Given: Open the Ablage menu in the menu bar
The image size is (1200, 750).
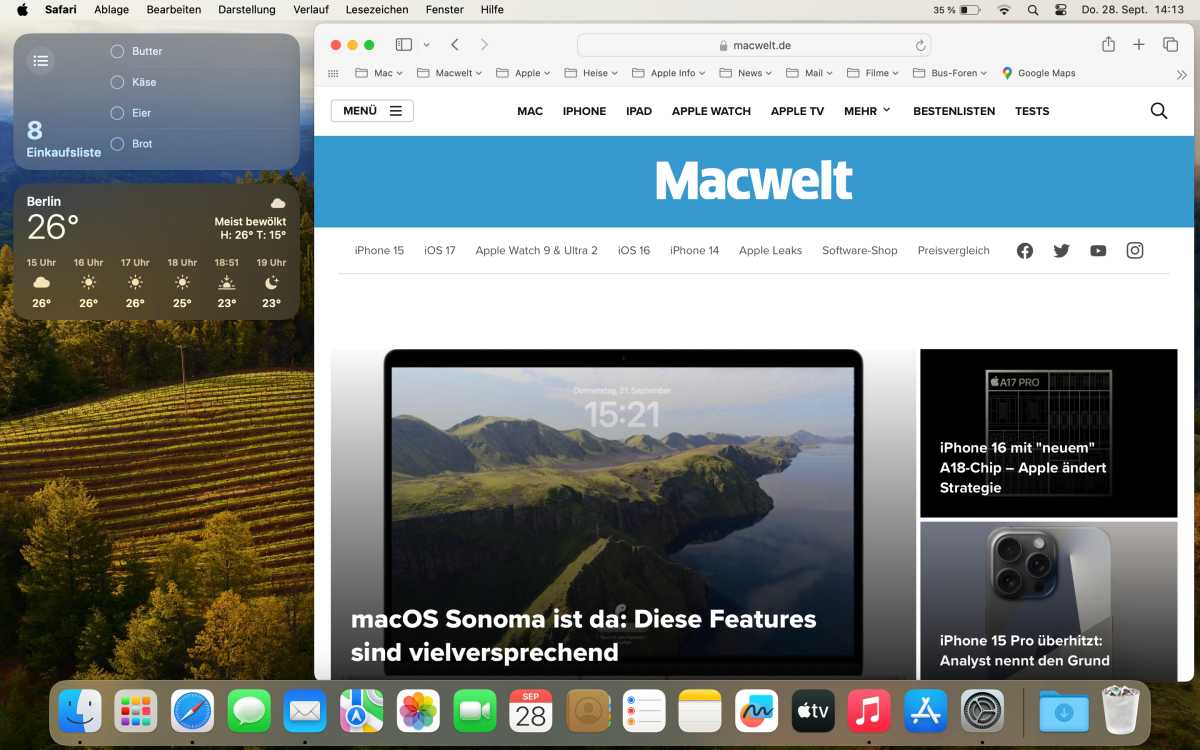Looking at the screenshot, I should (x=110, y=9).
